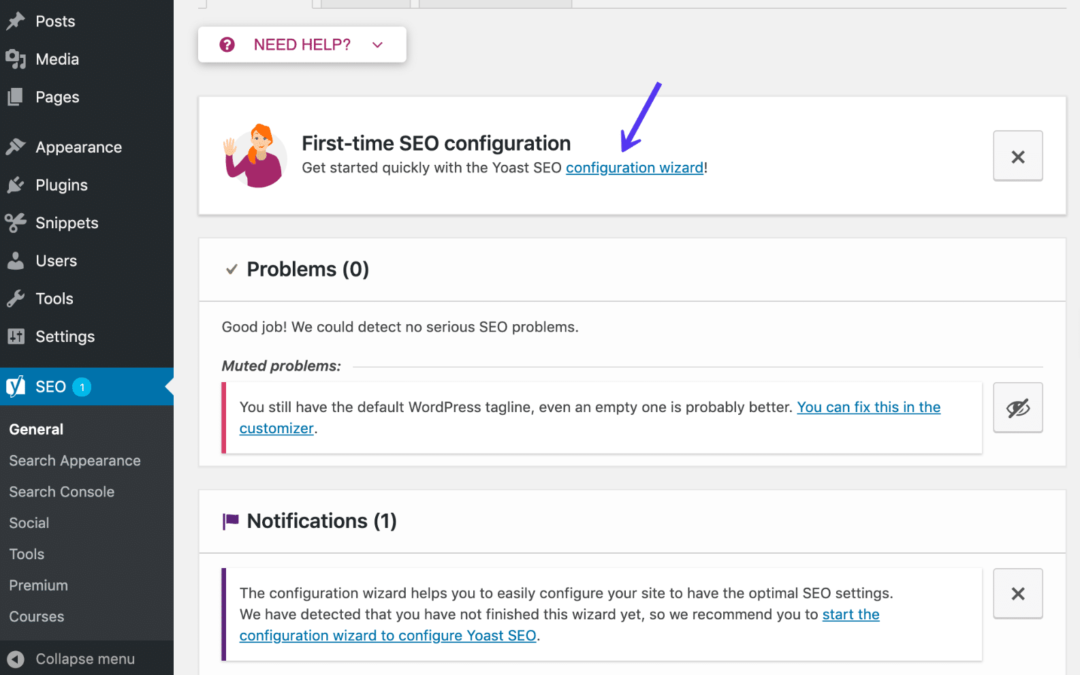The width and height of the screenshot is (1080, 675).
Task: Click the question mark help icon
Action: [x=227, y=45]
